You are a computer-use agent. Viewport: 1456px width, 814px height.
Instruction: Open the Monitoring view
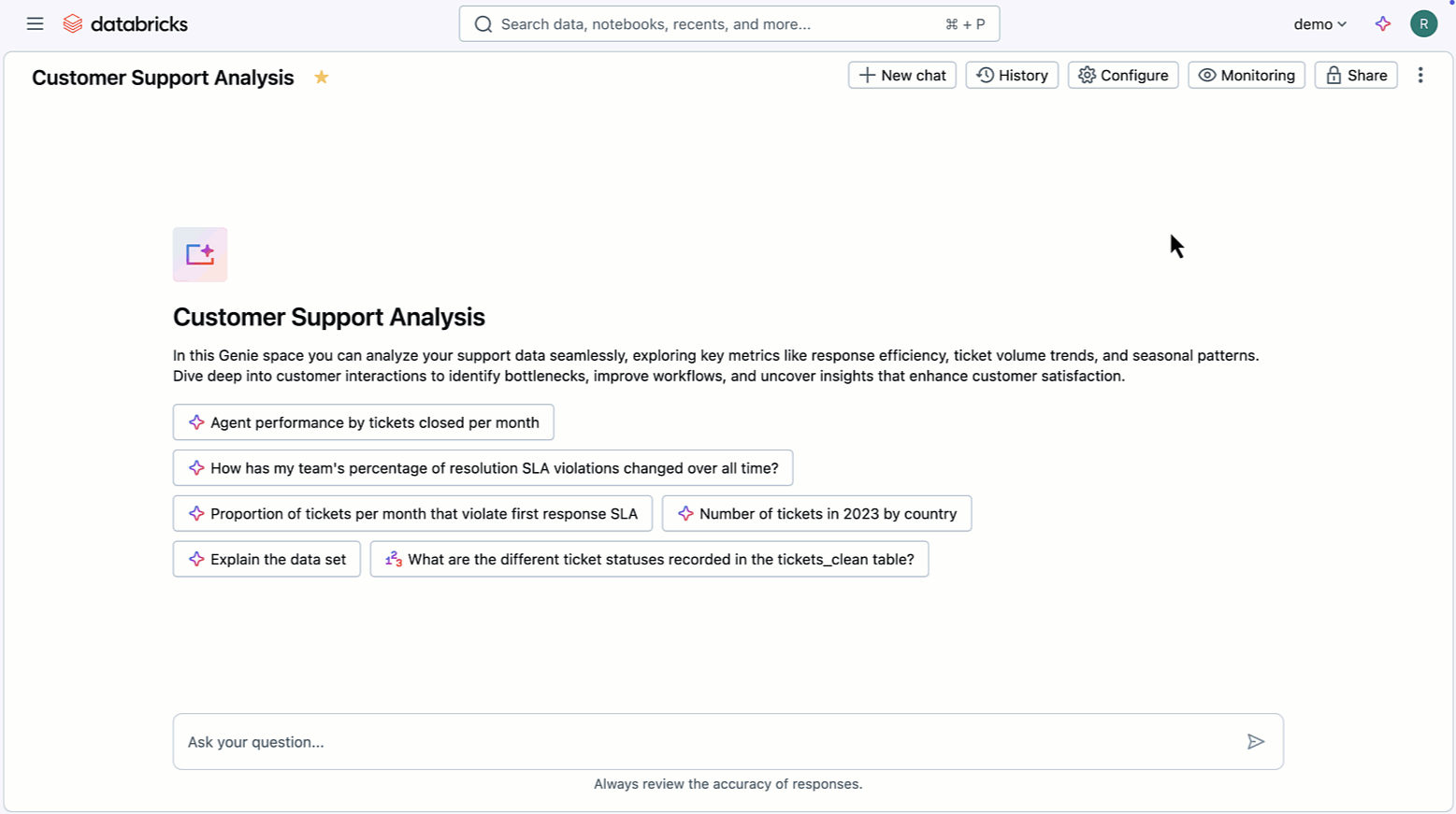1246,76
